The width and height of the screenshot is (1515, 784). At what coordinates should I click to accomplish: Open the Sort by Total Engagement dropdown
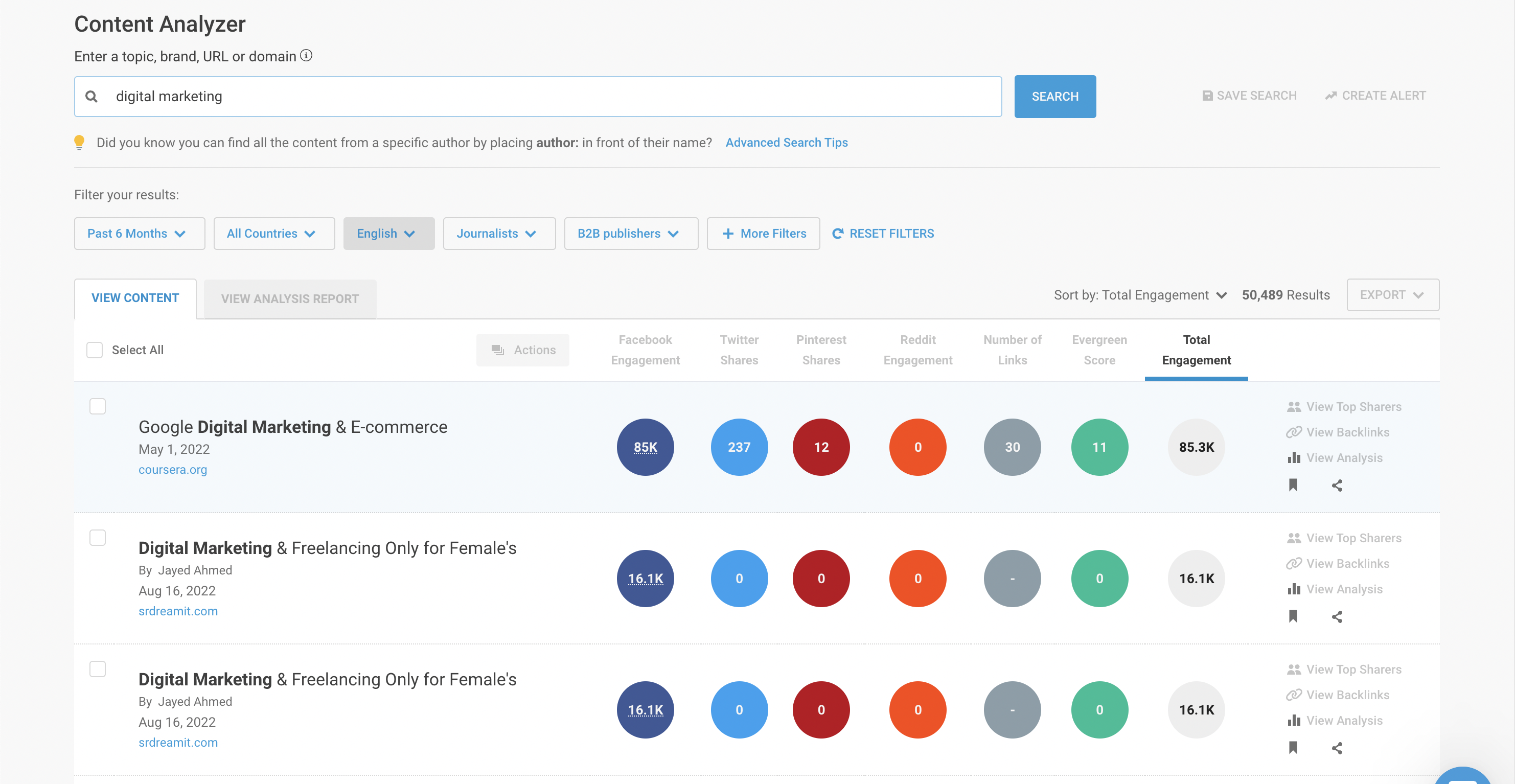tap(1140, 295)
